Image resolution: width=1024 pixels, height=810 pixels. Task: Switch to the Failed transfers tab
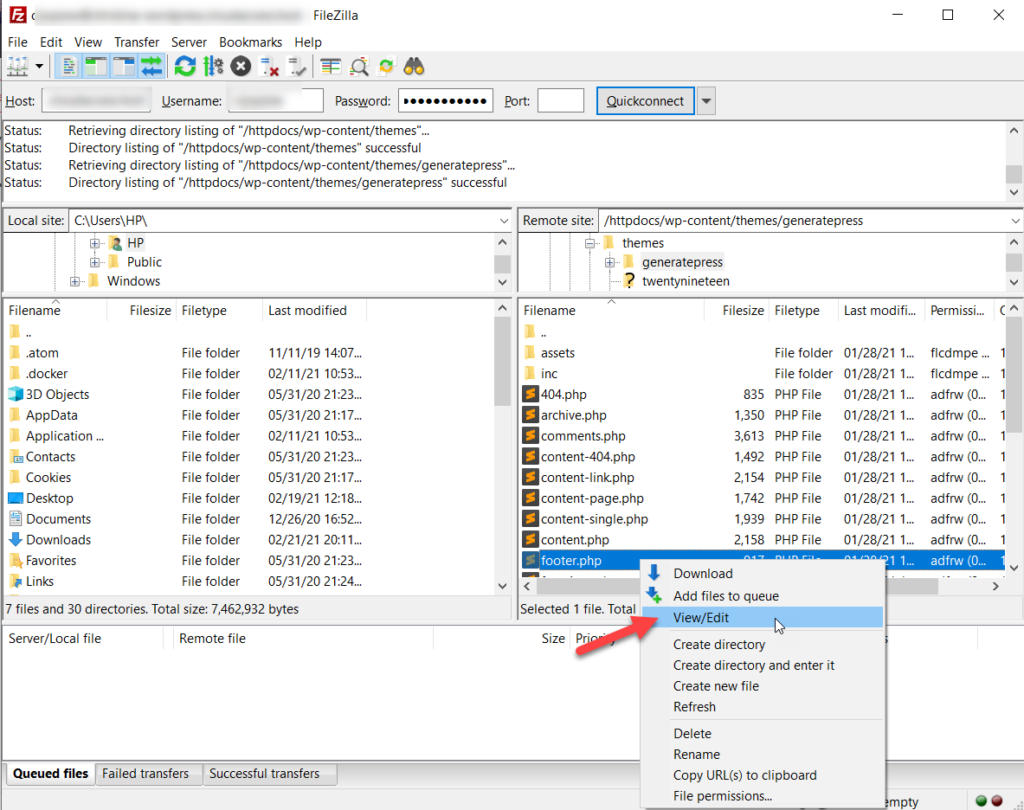146,773
